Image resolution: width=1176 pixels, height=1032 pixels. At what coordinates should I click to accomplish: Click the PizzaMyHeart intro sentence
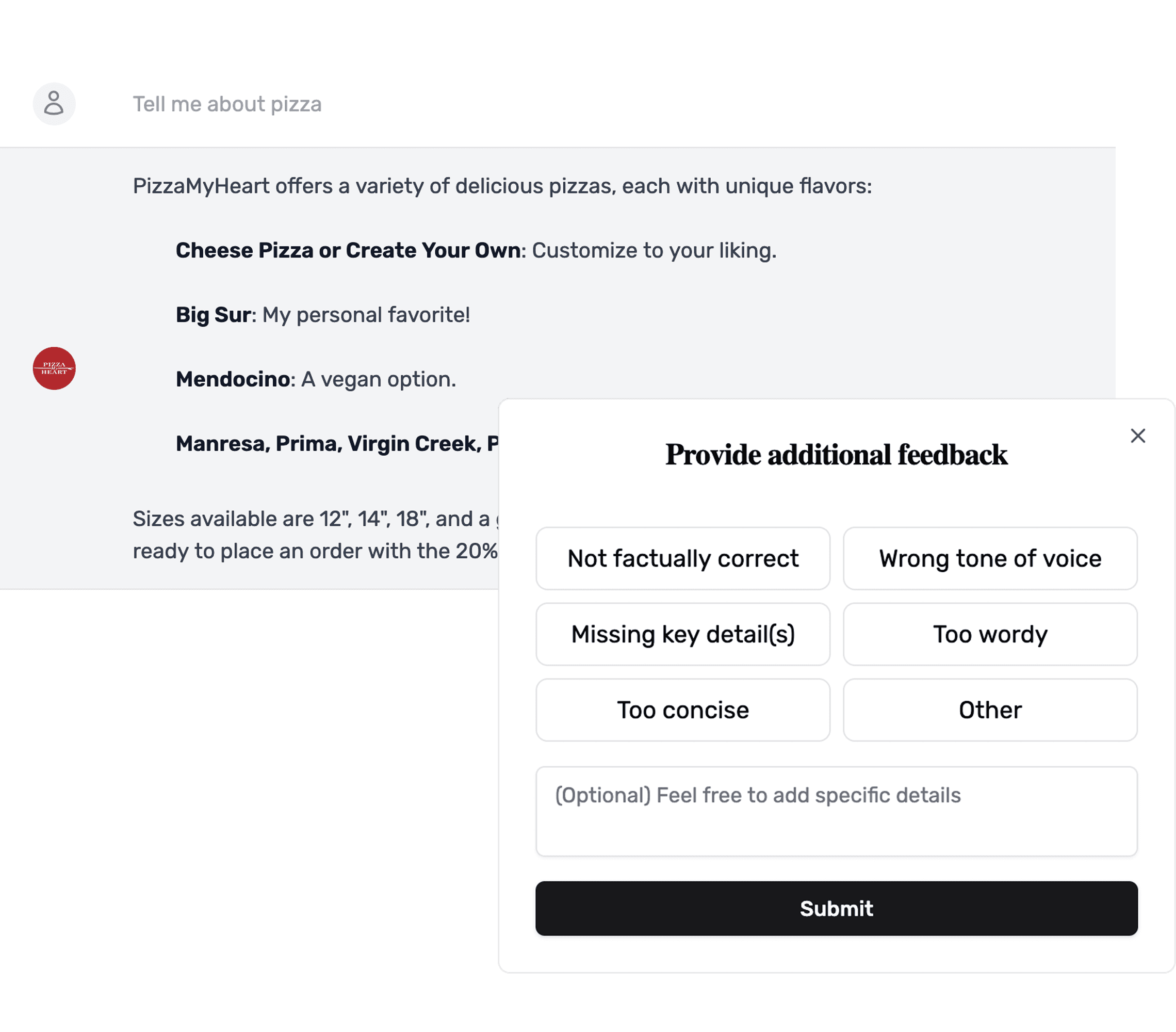[502, 186]
